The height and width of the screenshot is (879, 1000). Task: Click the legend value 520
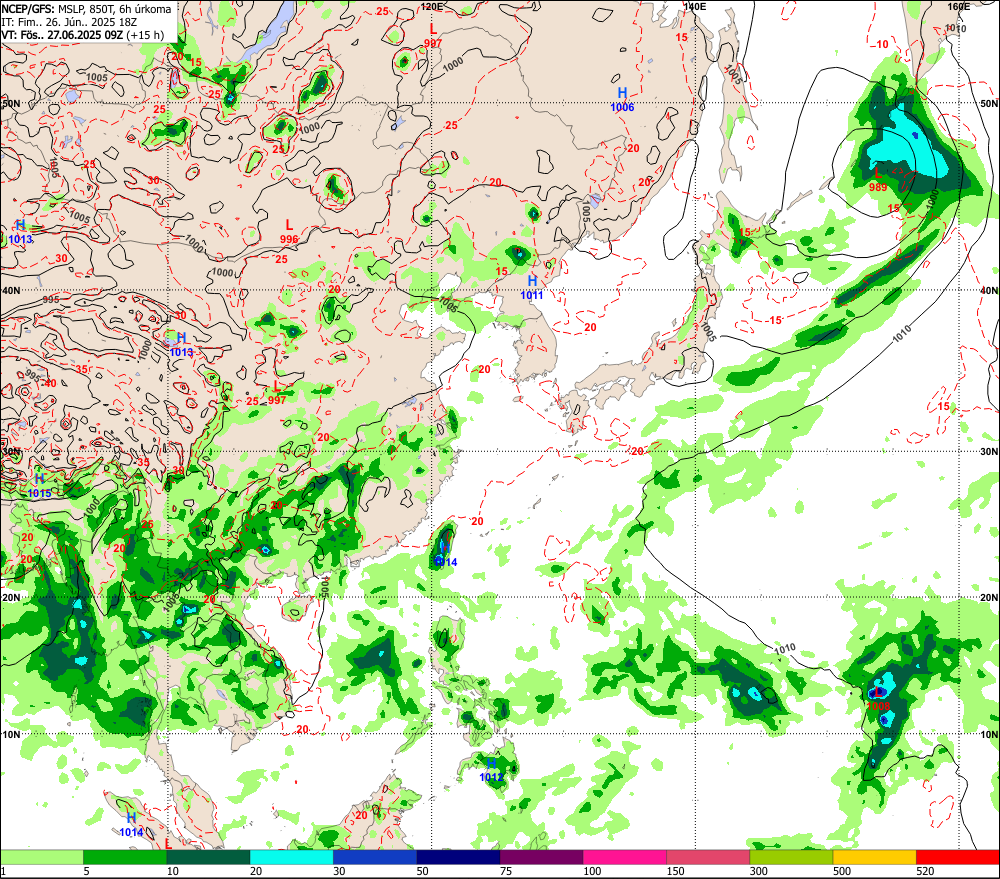[925, 871]
